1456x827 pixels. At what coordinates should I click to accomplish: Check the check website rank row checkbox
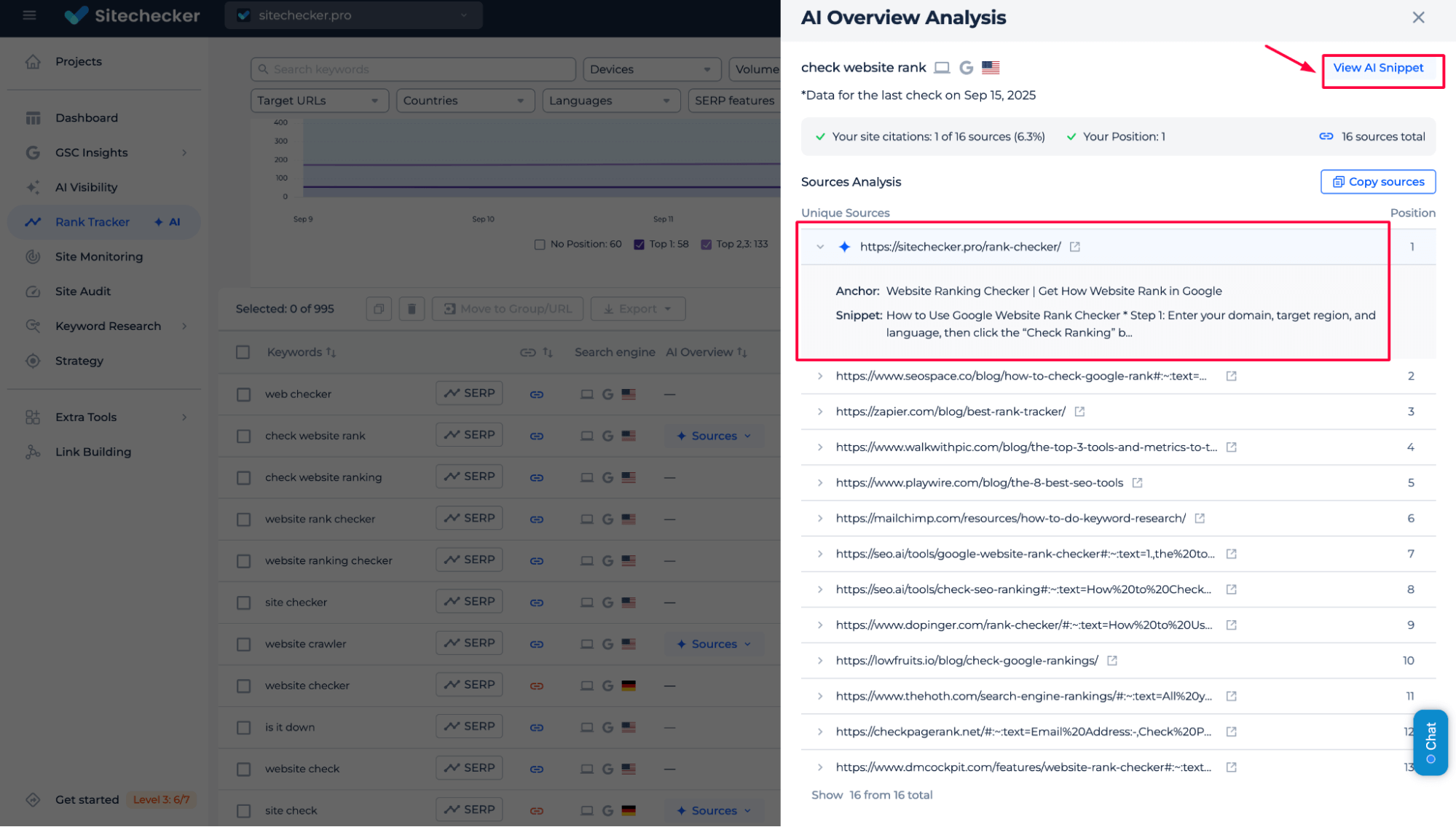tap(243, 436)
